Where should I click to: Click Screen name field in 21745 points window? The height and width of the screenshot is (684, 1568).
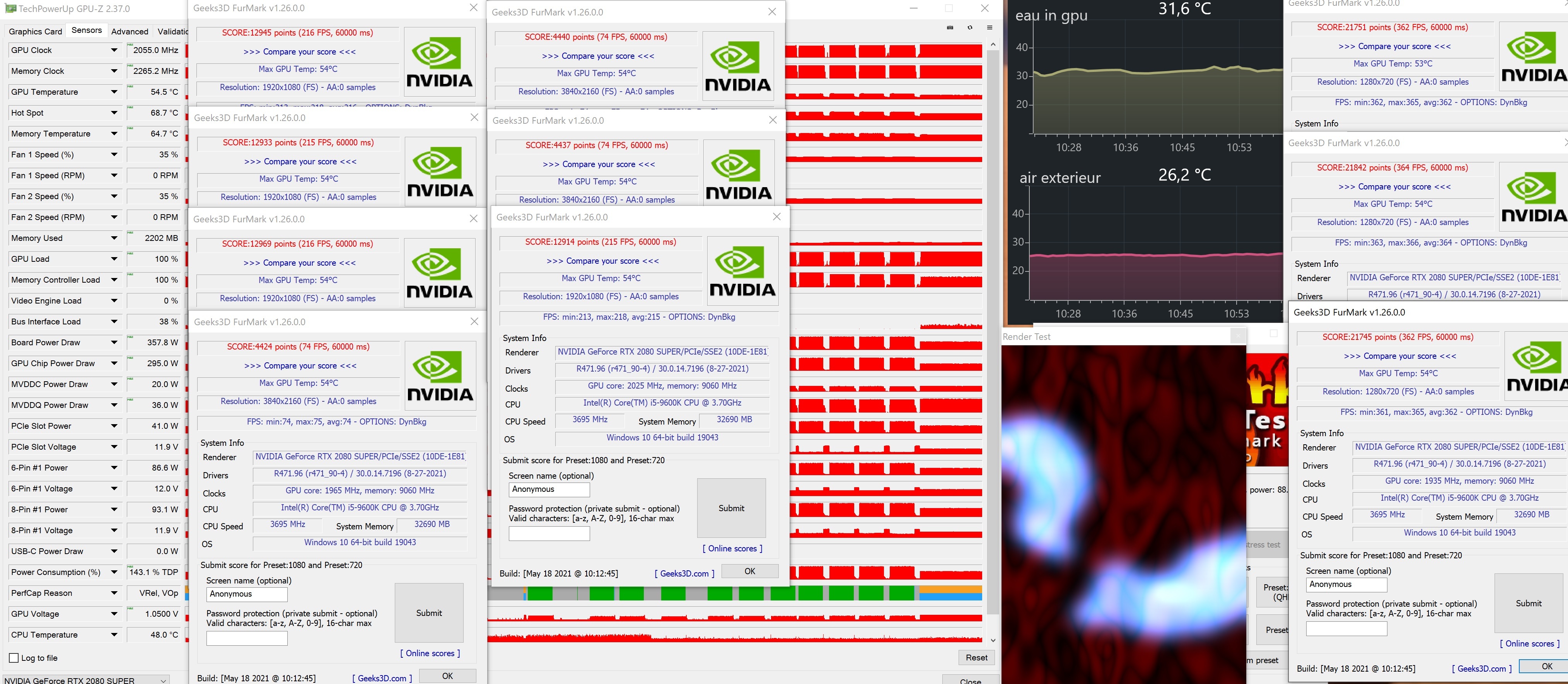tap(1346, 584)
